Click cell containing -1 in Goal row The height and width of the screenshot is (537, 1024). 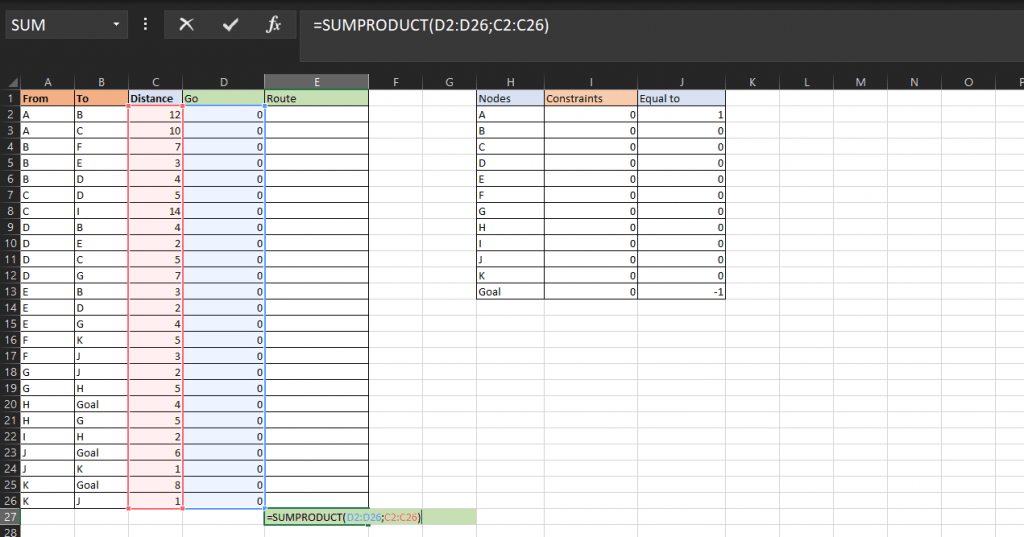tap(682, 292)
